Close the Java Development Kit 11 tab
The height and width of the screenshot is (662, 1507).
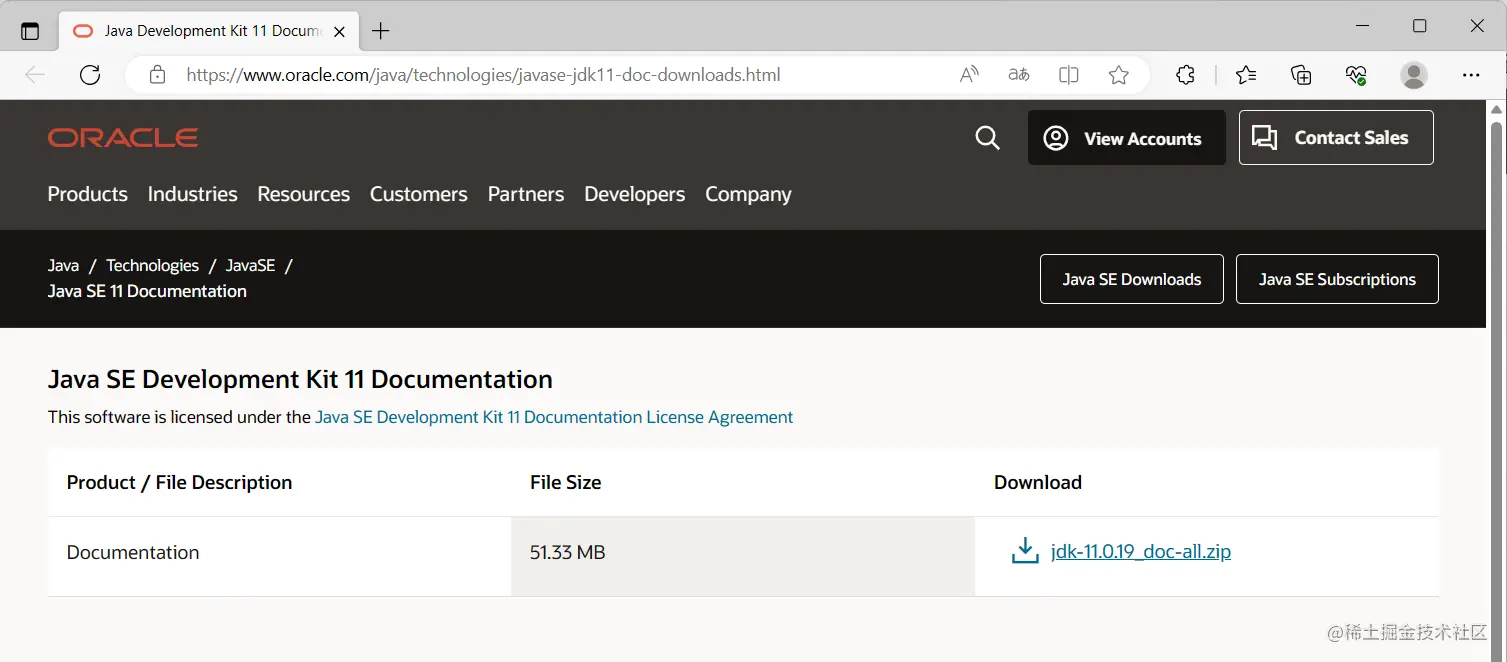340,31
